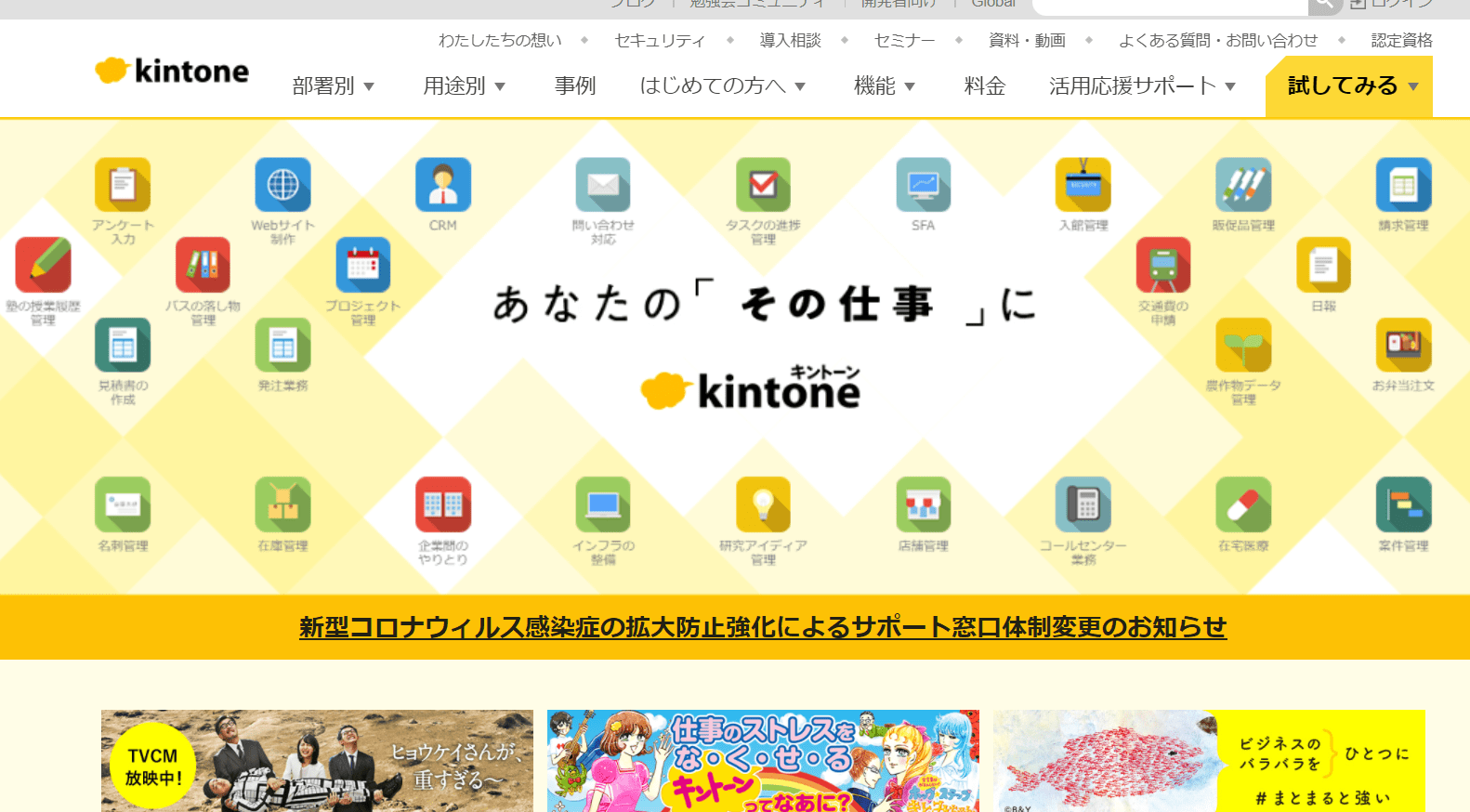Click the 資料・動画 link
The width and height of the screenshot is (1470, 812).
tap(1027, 40)
